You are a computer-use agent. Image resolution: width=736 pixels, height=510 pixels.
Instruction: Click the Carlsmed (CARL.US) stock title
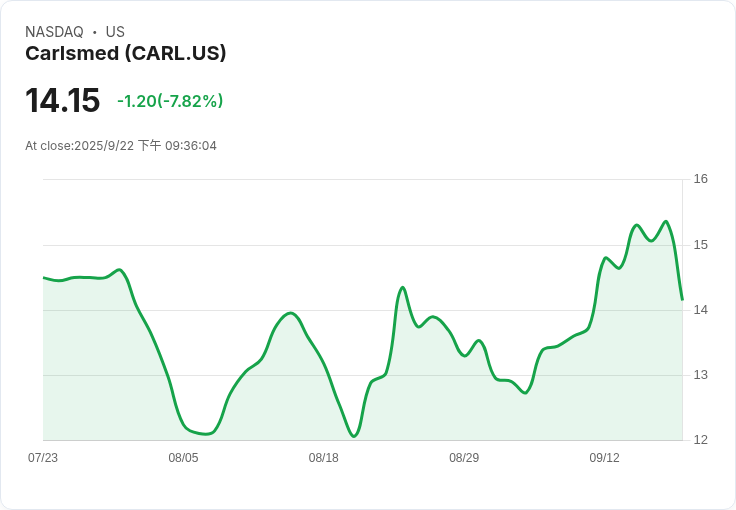125,53
